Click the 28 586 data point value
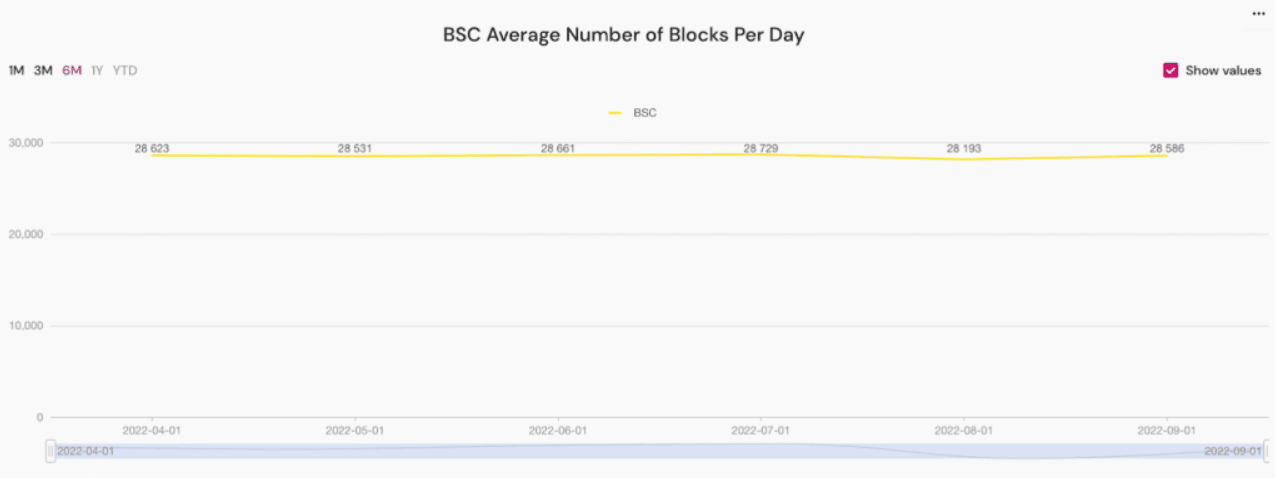Viewport: 1275px width, 478px height. pyautogui.click(x=1167, y=149)
